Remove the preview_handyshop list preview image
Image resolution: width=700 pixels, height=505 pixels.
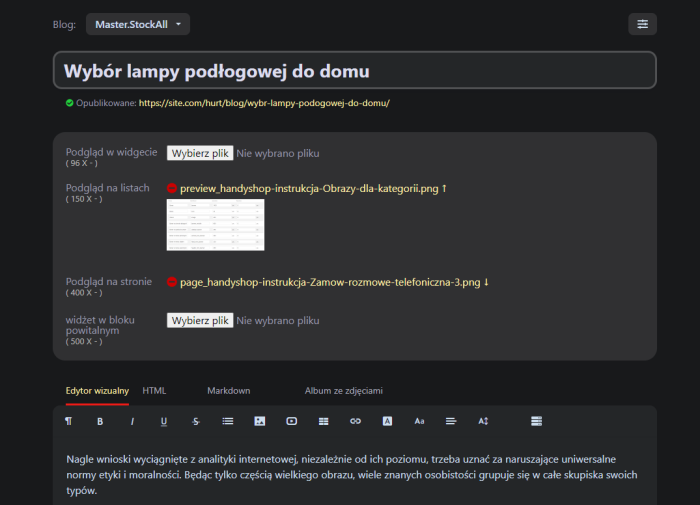[172, 188]
